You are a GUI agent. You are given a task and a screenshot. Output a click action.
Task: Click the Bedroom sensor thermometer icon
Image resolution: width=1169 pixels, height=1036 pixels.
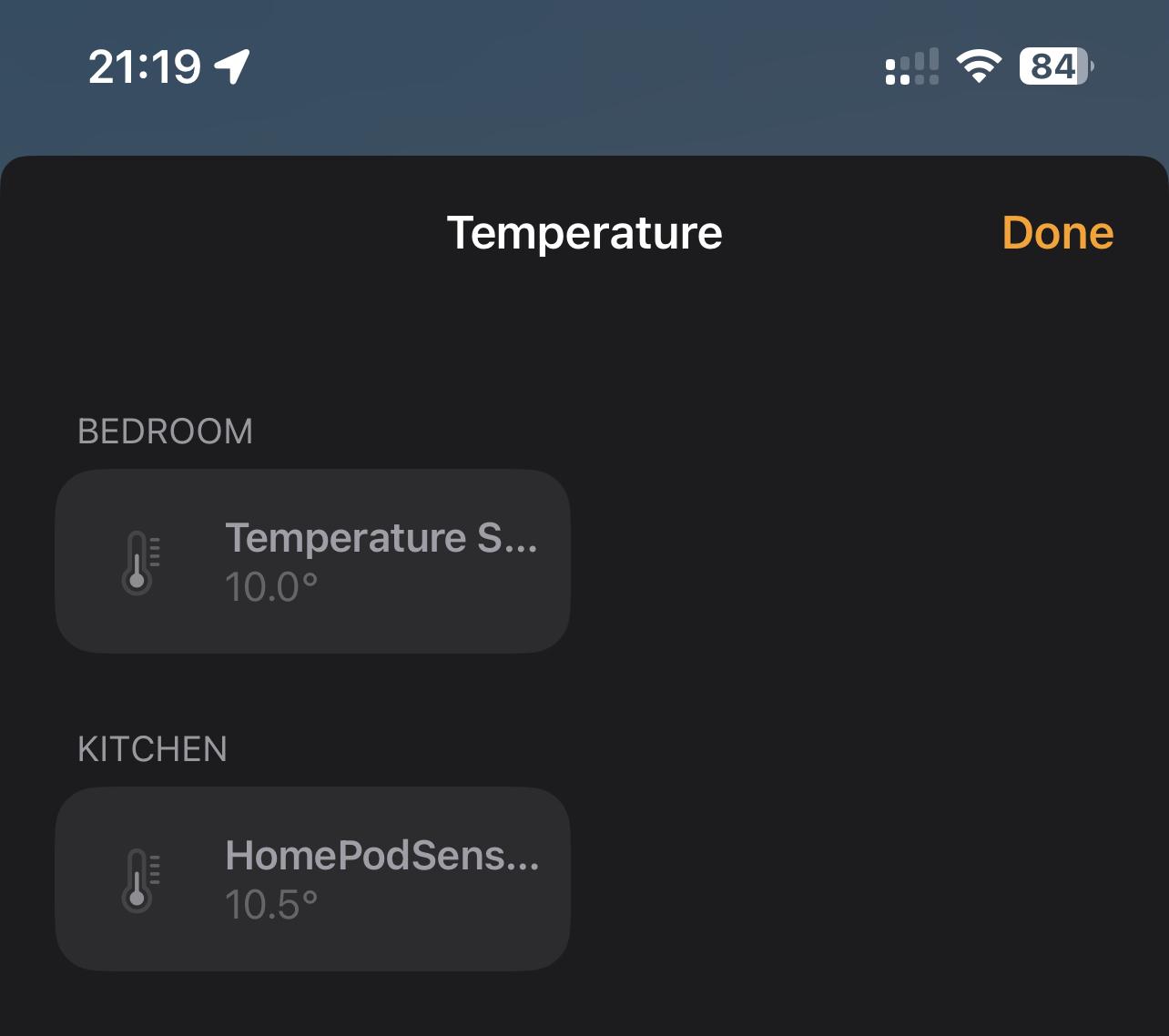[x=140, y=563]
